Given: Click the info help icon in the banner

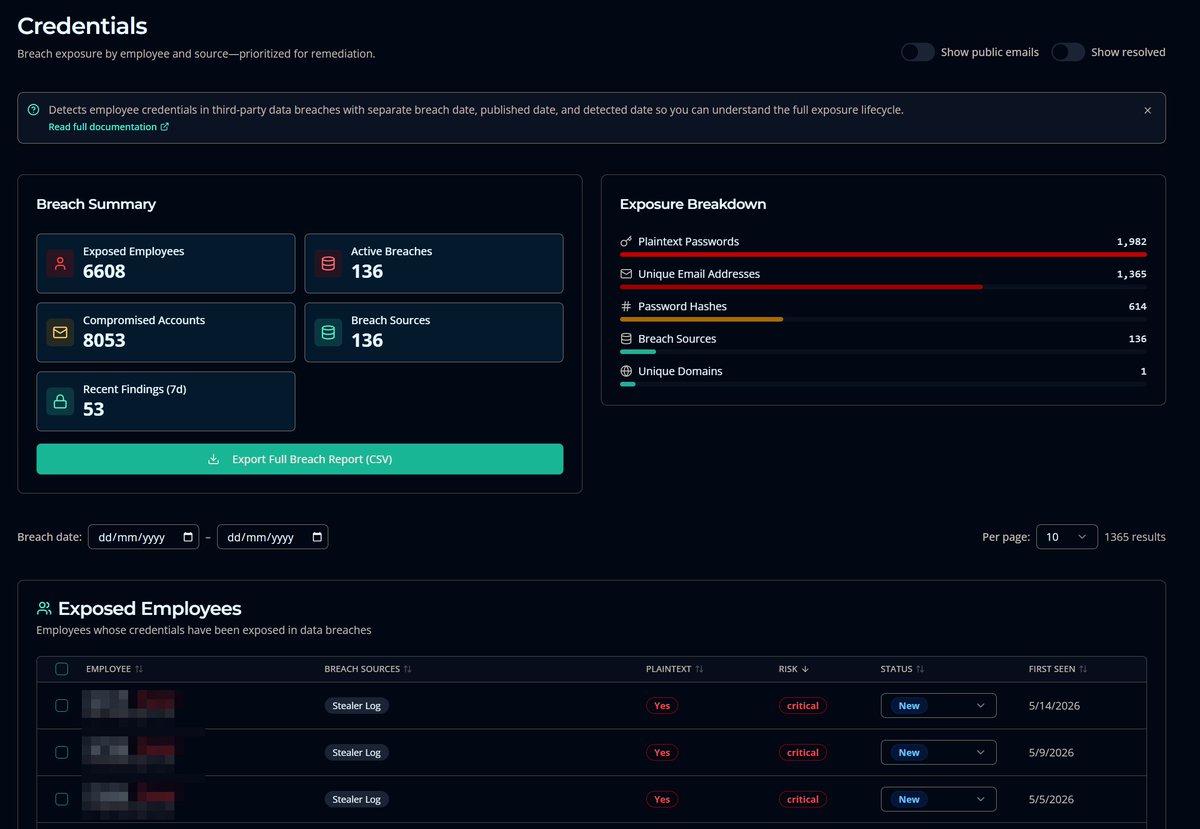Looking at the screenshot, I should click(x=34, y=110).
